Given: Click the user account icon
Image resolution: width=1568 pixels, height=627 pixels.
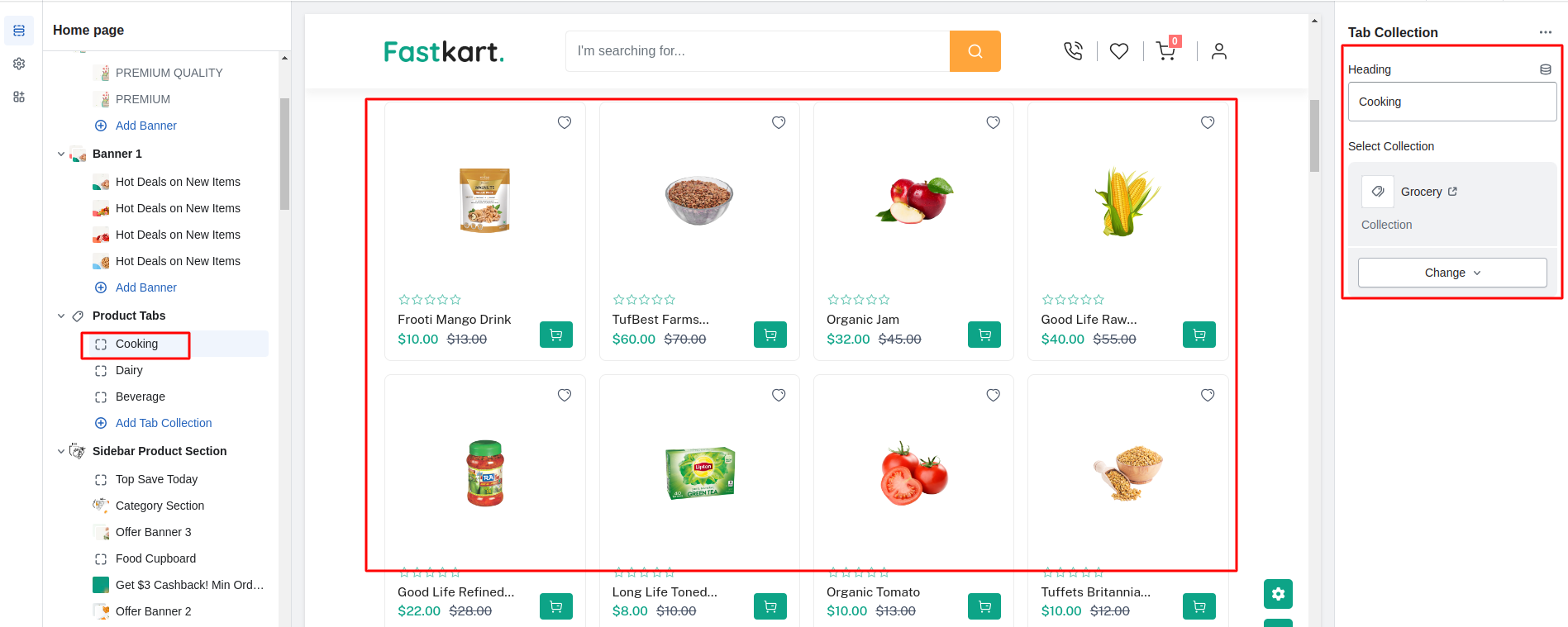Looking at the screenshot, I should (x=1218, y=51).
